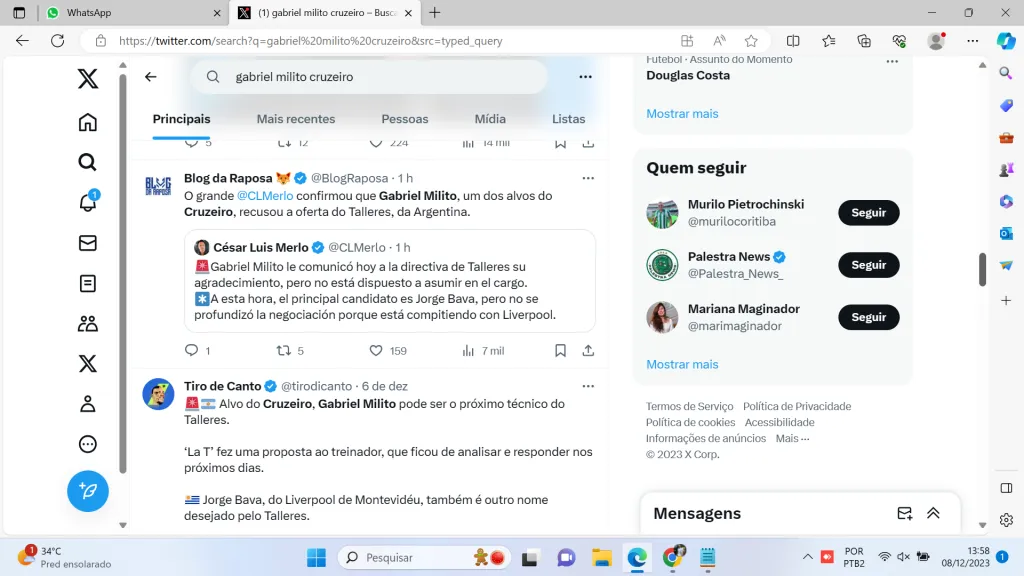
Task: Open direct messages envelope icon
Action: click(x=88, y=243)
